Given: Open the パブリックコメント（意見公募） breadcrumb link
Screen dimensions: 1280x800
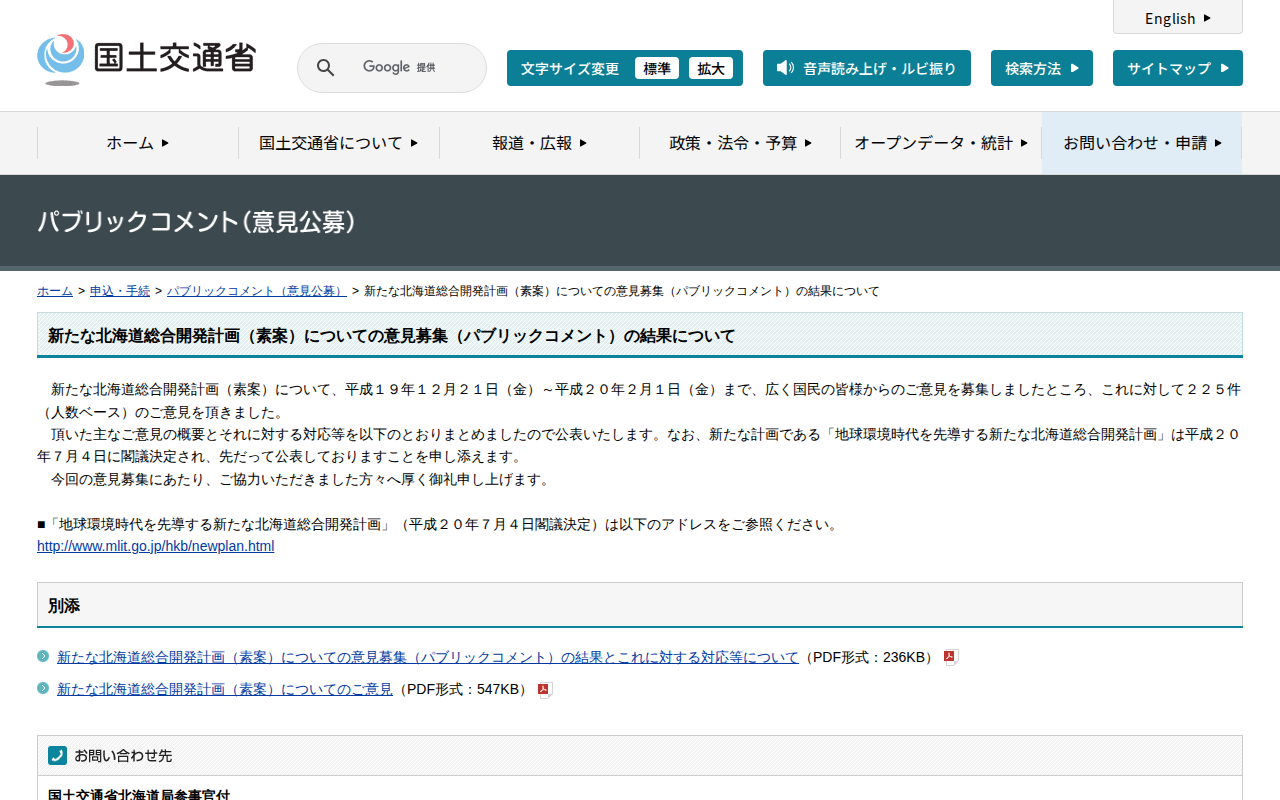Looking at the screenshot, I should 256,291.
